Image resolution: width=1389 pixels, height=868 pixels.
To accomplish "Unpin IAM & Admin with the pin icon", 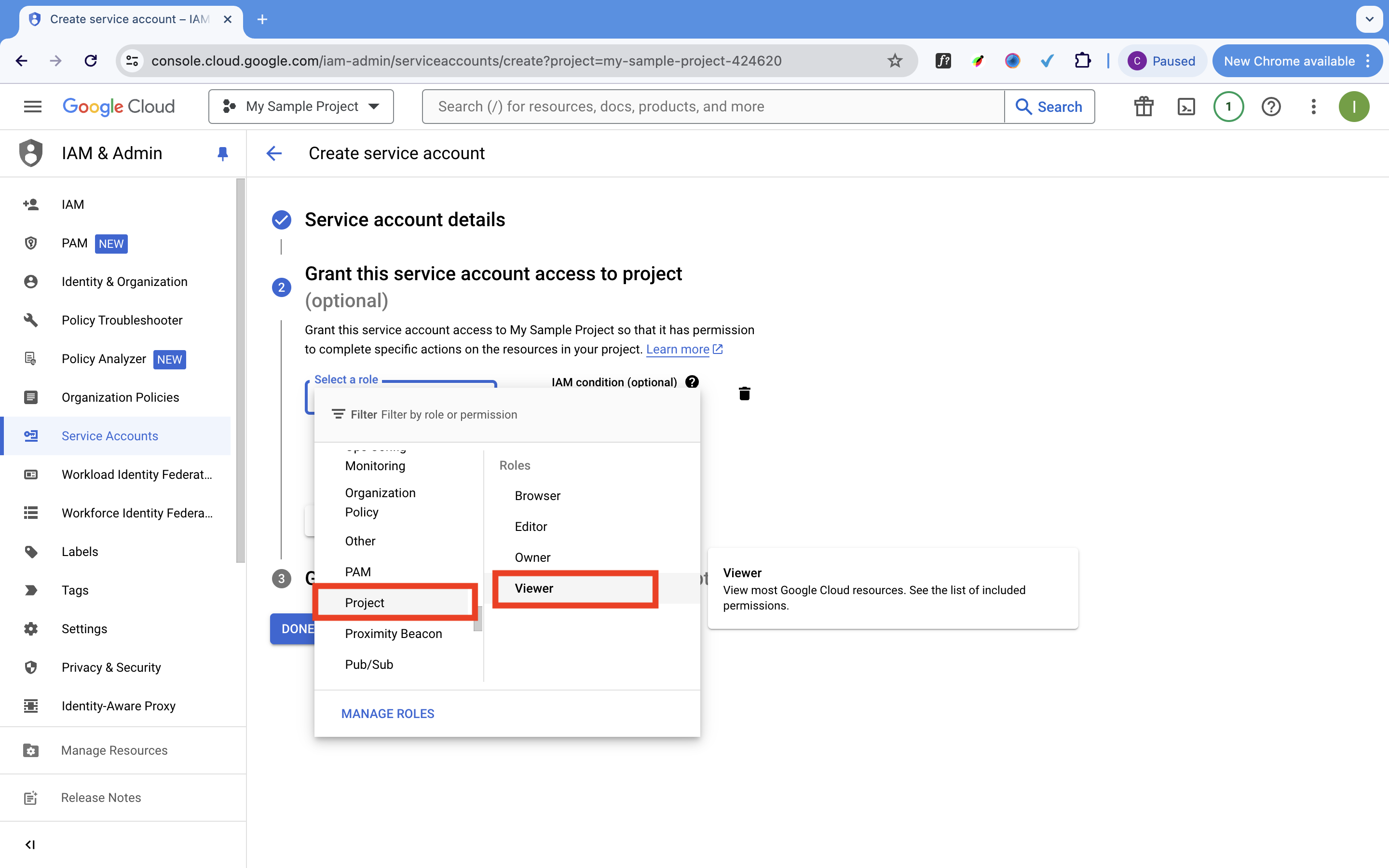I will 223,153.
